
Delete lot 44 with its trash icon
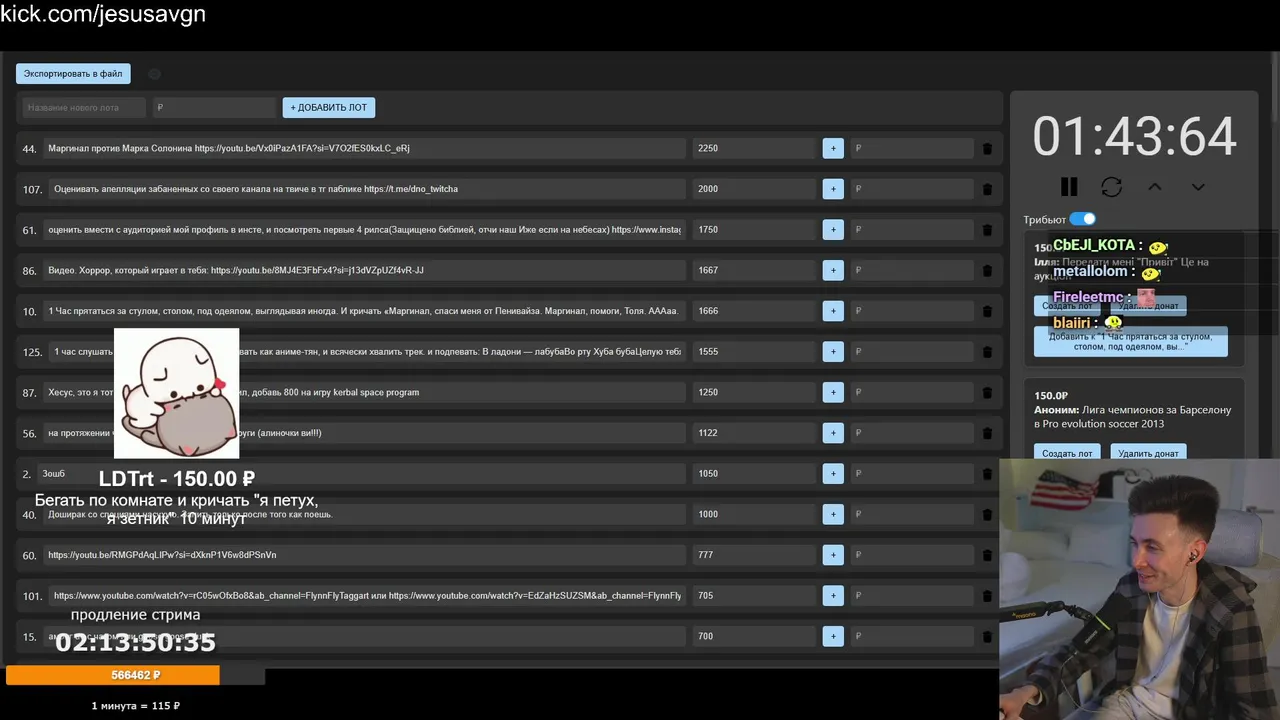[x=987, y=148]
